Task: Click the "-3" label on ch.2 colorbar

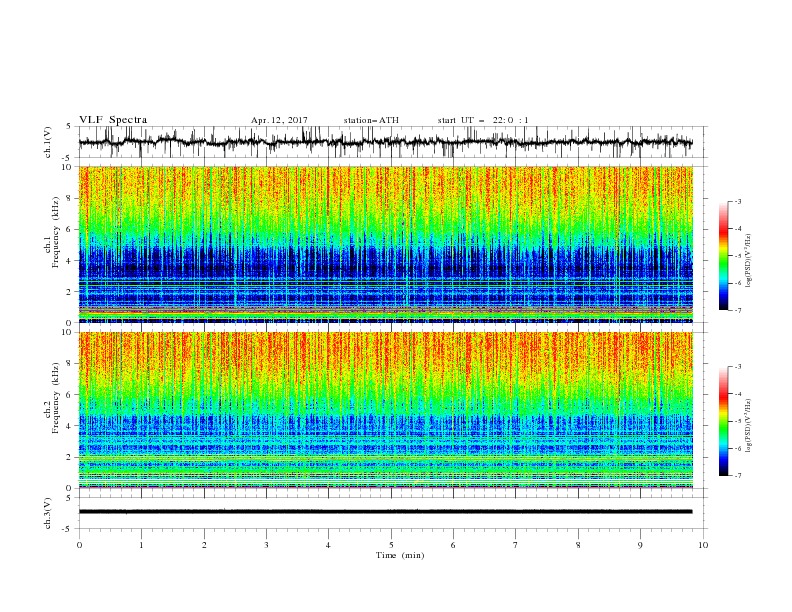Action: (x=737, y=367)
